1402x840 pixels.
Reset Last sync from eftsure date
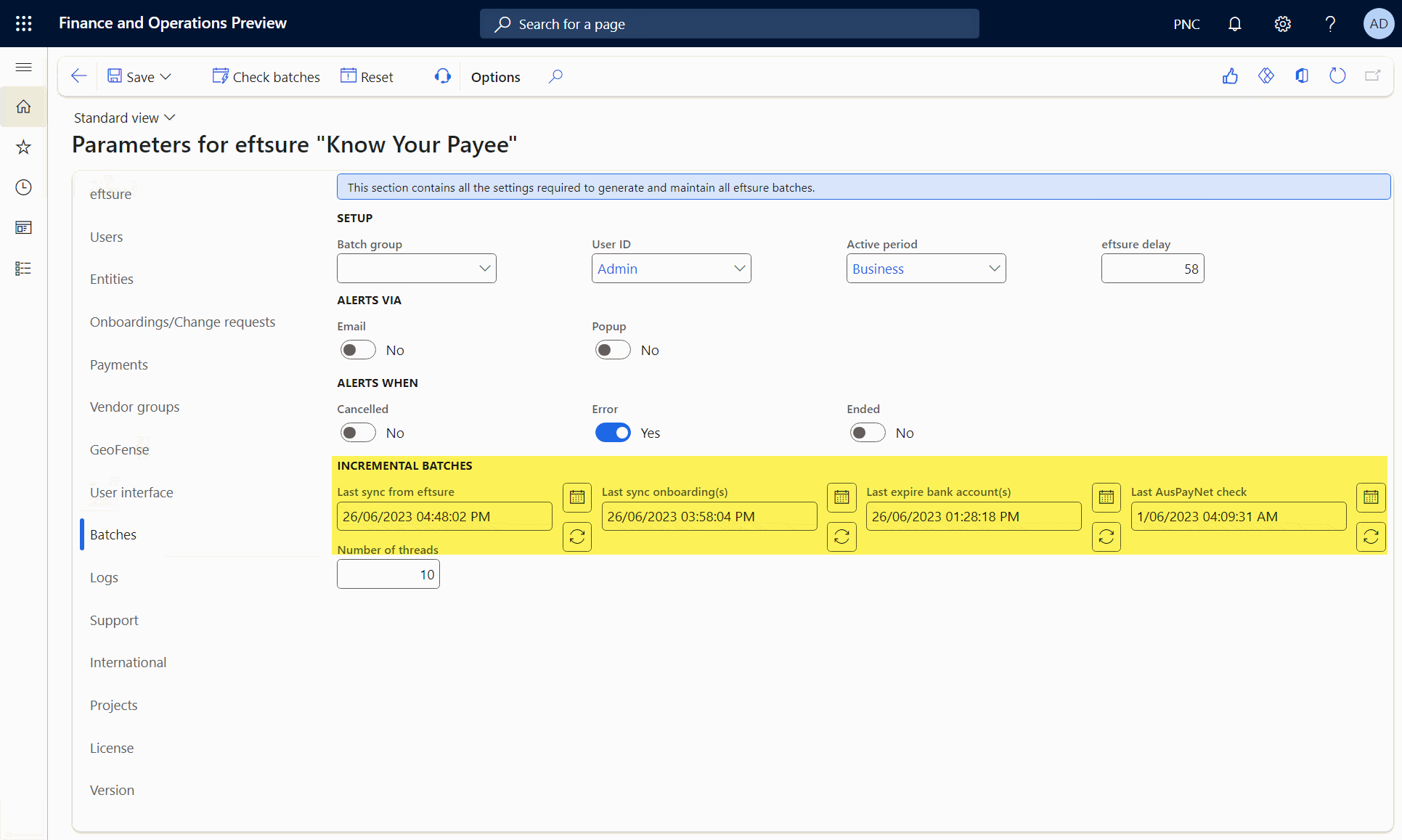point(577,537)
